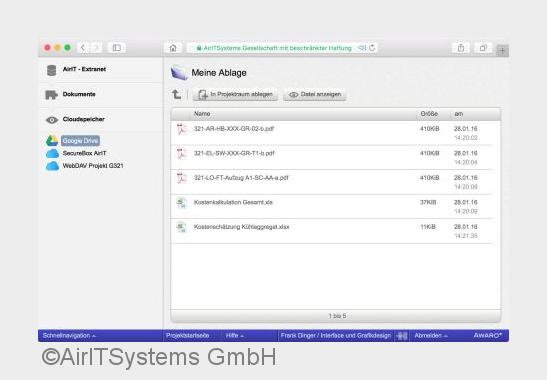Viewport: 547px width, 380px height.
Task: Select file Kostenschätzung Kühlaggregat.xlsx
Action: pyautogui.click(x=241, y=227)
